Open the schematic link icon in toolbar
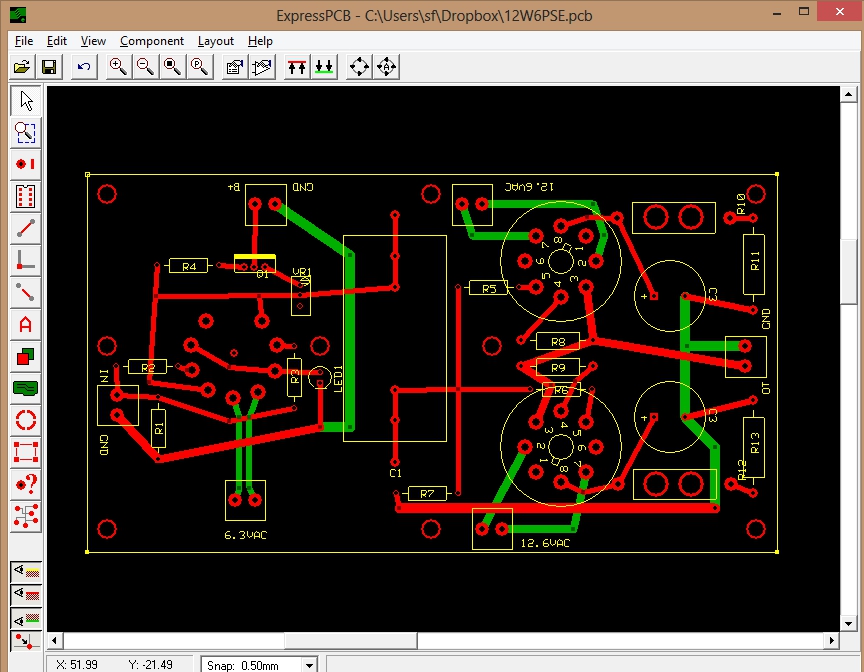 (x=262, y=67)
